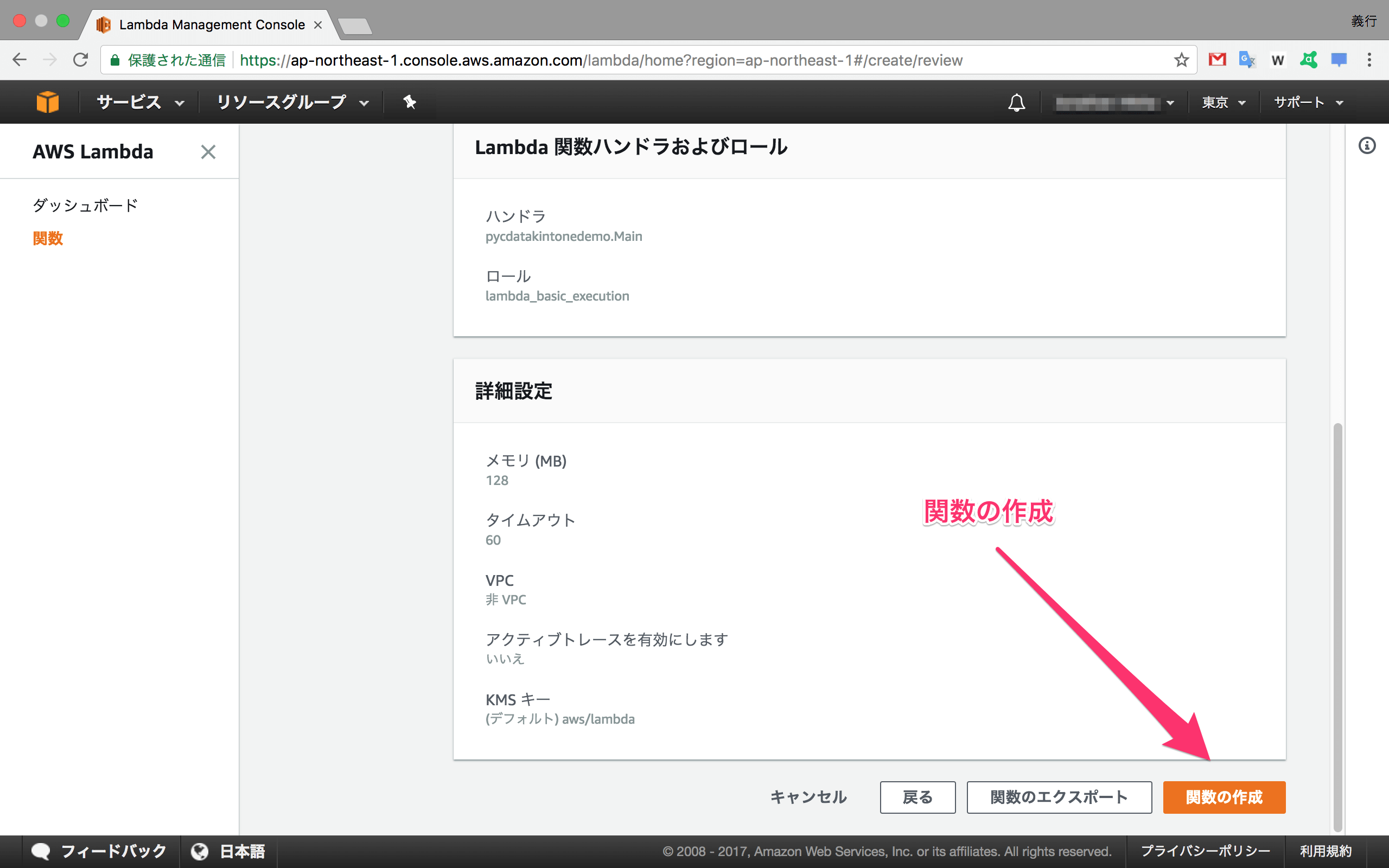Click the pin shortcut icon in navbar

point(409,102)
